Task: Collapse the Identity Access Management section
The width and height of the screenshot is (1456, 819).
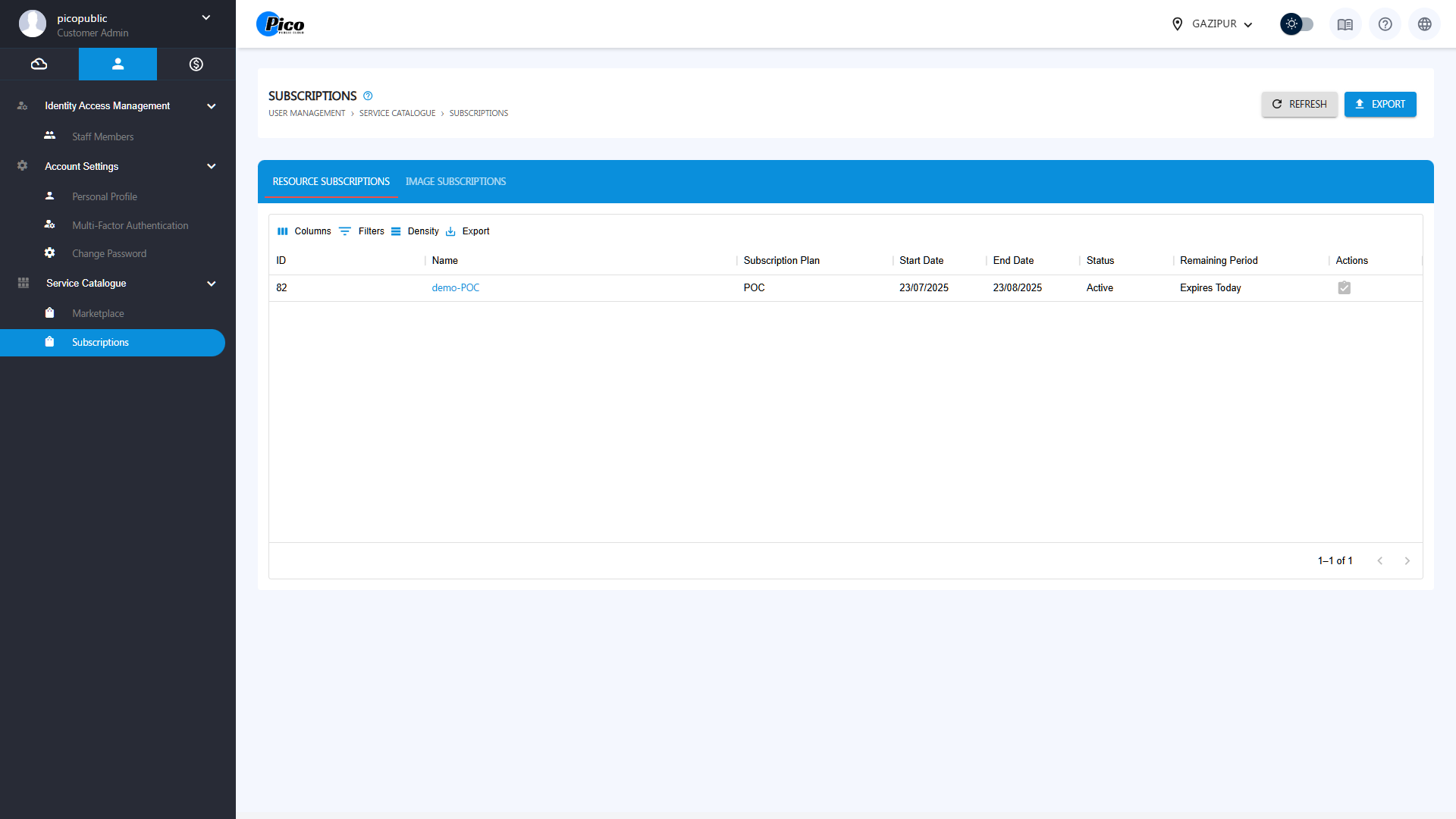Action: [x=211, y=106]
